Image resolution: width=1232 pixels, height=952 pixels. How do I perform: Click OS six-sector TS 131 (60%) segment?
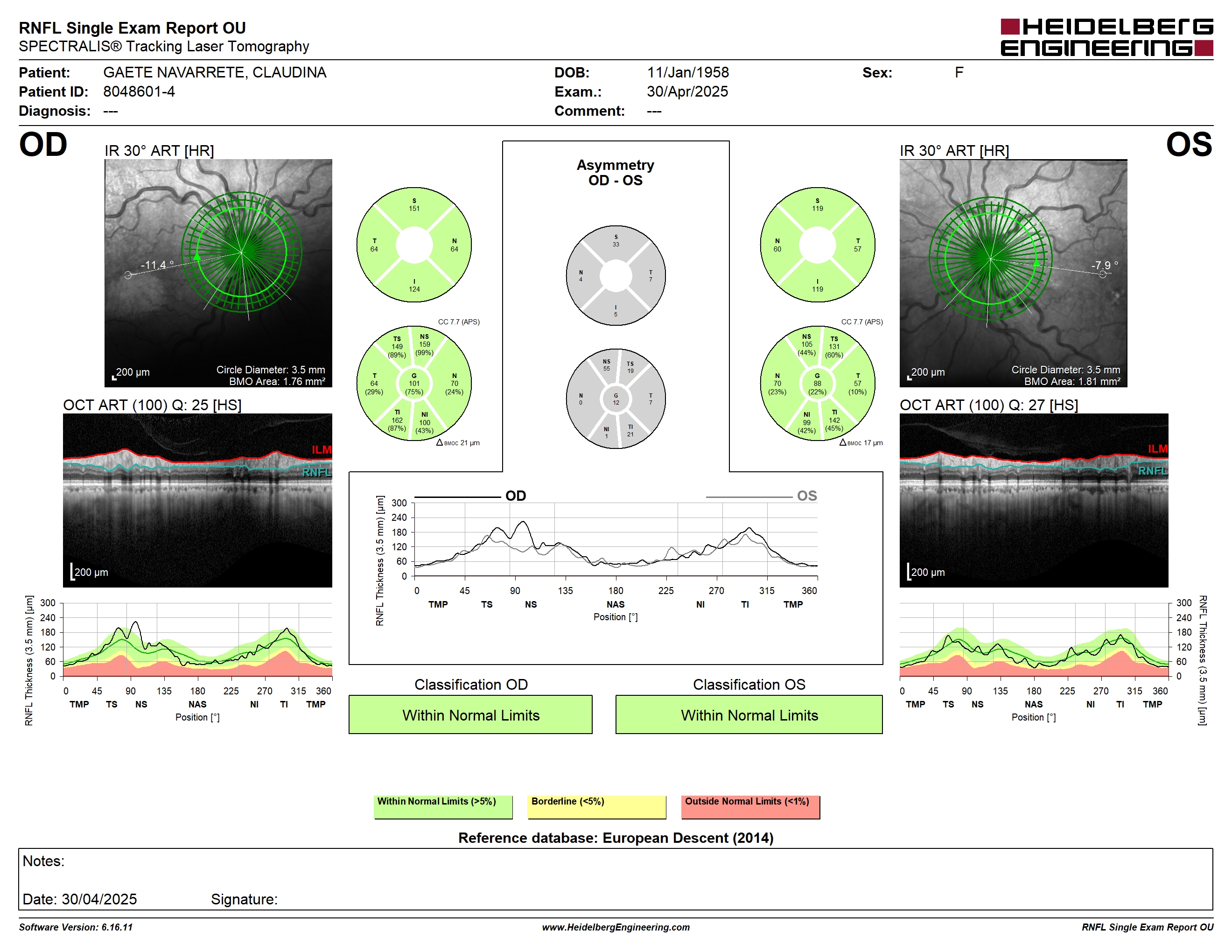point(834,347)
